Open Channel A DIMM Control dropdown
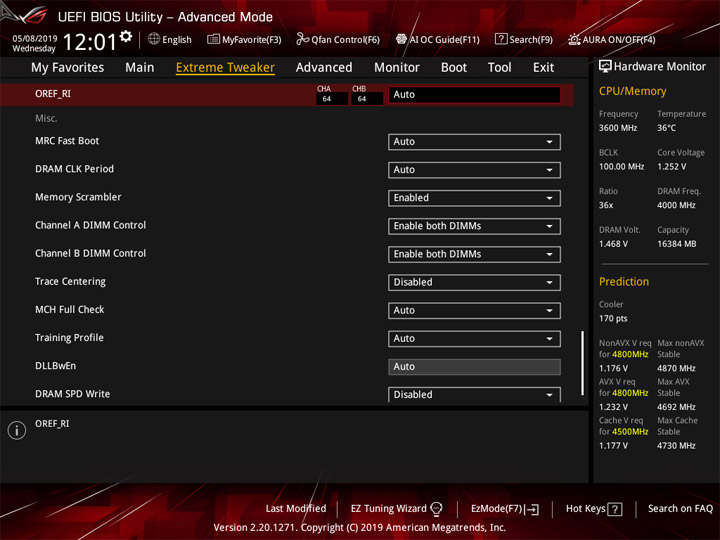This screenshot has width=720, height=540. coord(474,226)
